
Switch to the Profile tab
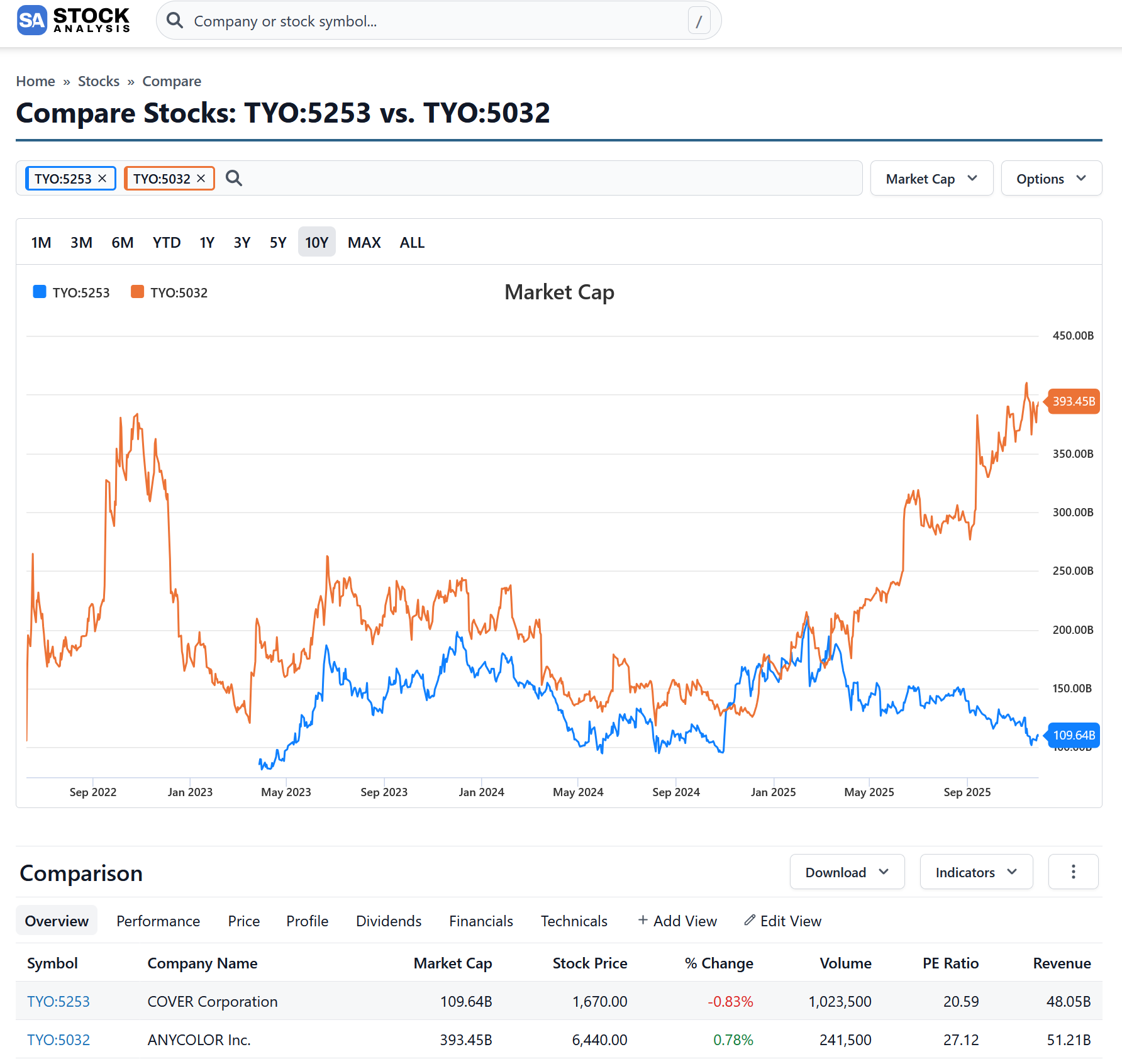coord(308,921)
